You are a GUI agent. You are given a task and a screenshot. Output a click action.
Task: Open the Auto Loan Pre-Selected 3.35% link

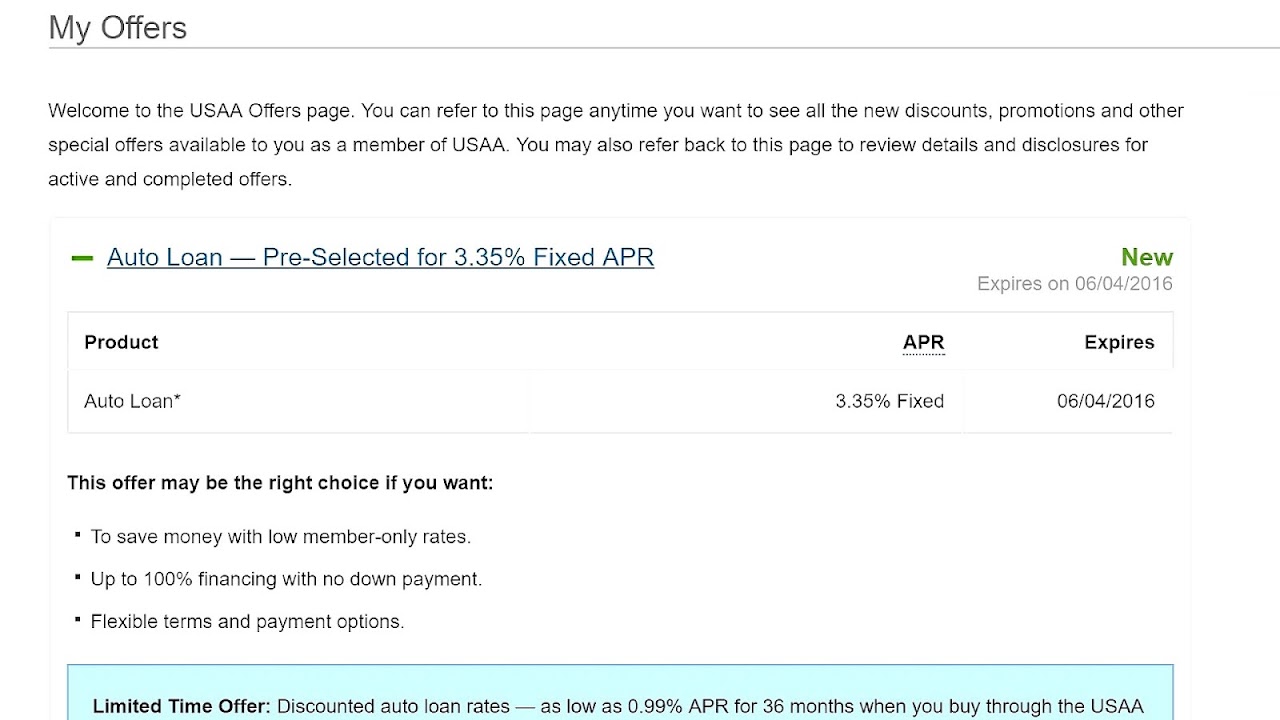[380, 257]
